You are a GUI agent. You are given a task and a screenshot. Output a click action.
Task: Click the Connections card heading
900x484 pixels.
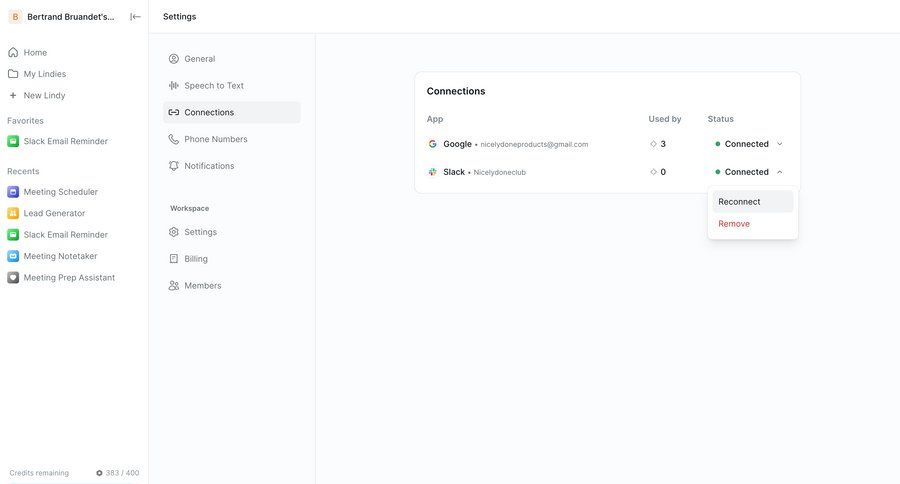pyautogui.click(x=456, y=91)
